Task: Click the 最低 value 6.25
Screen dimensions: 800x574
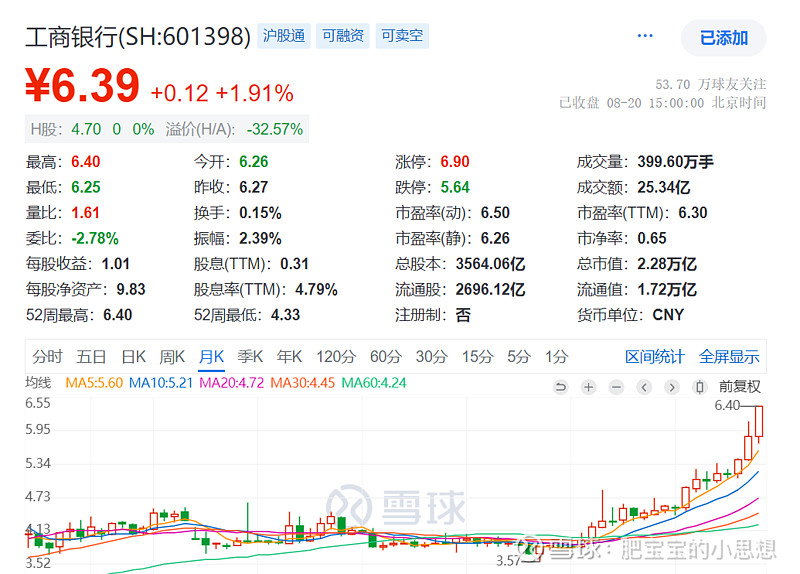Action: [86, 187]
